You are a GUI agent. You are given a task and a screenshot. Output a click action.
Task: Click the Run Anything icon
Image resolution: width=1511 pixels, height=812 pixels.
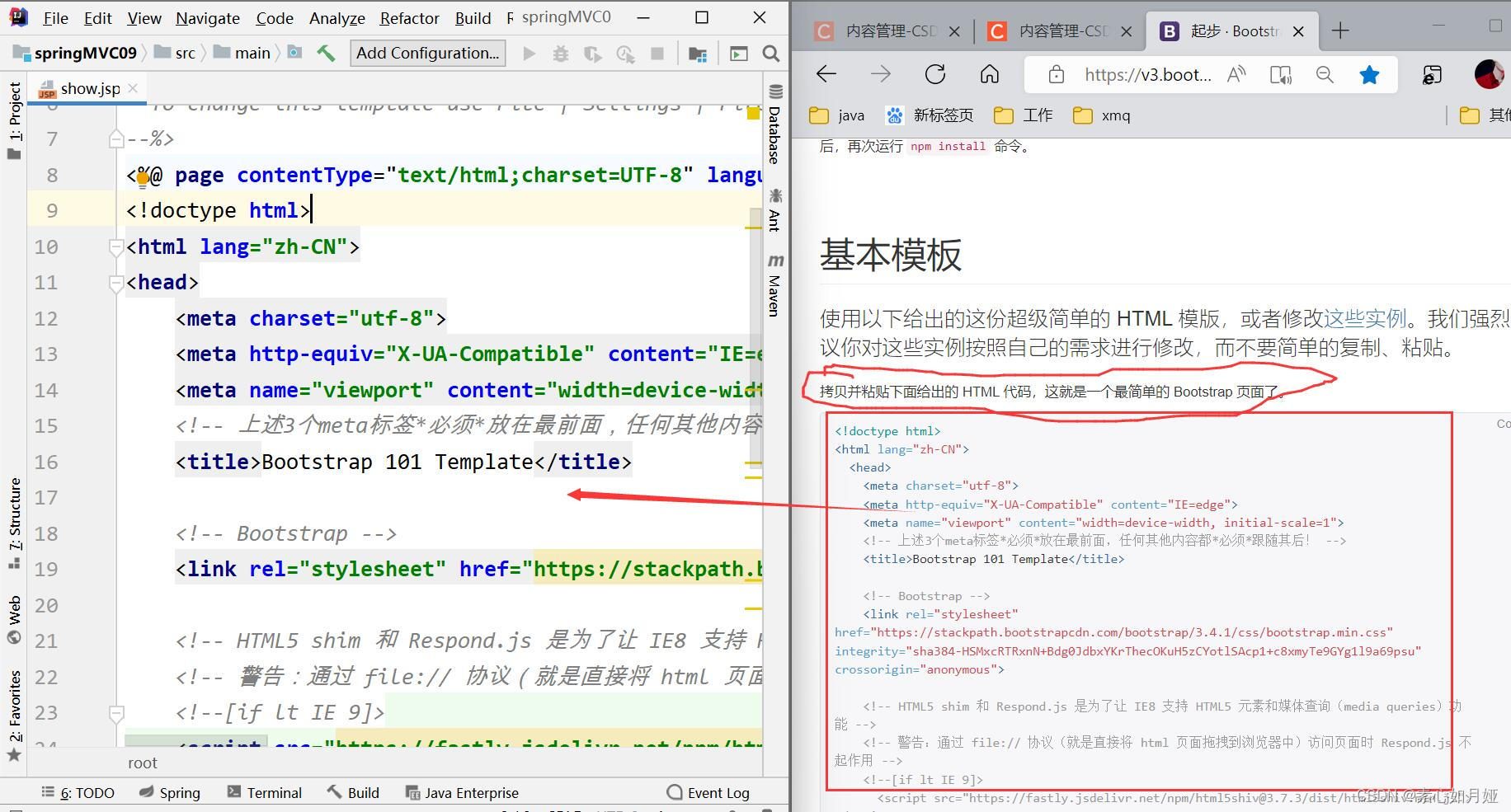click(x=739, y=54)
